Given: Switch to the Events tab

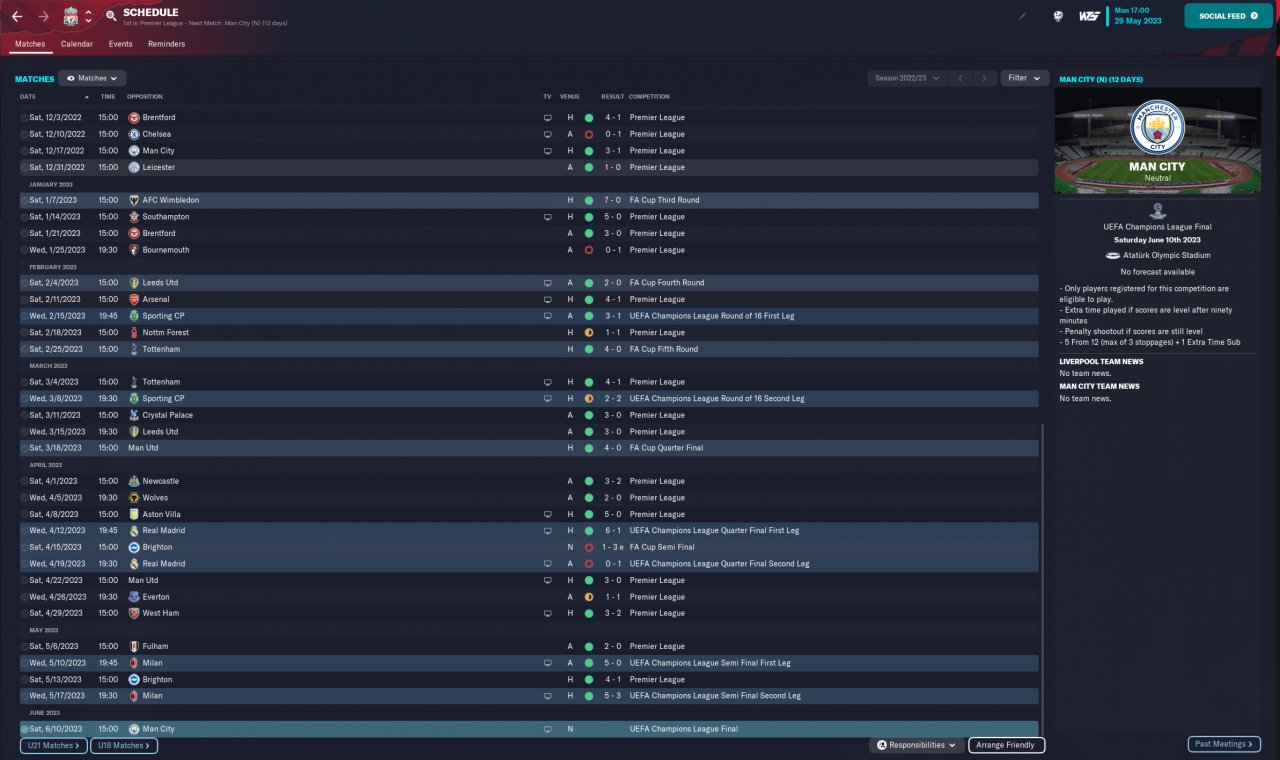Looking at the screenshot, I should pyautogui.click(x=121, y=44).
